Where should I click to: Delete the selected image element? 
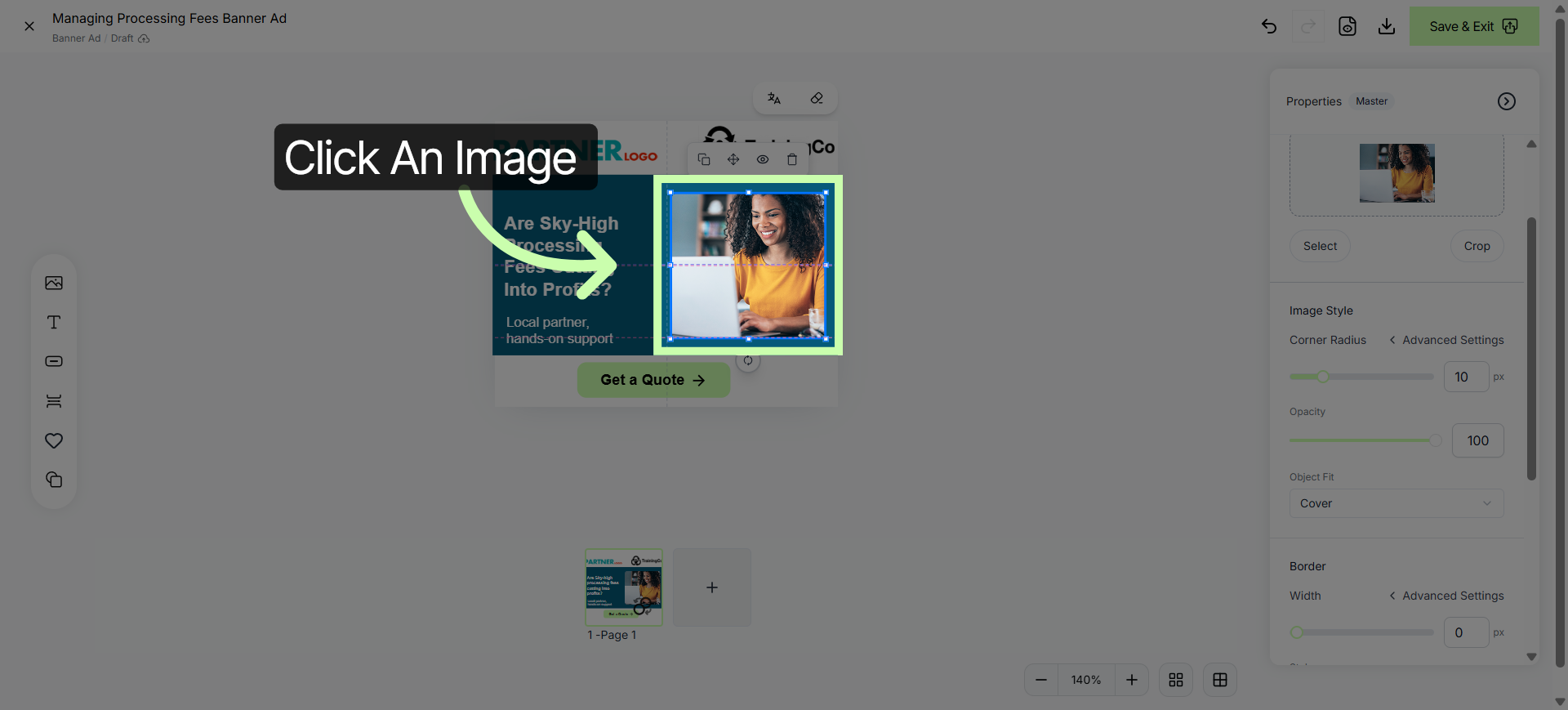[792, 159]
